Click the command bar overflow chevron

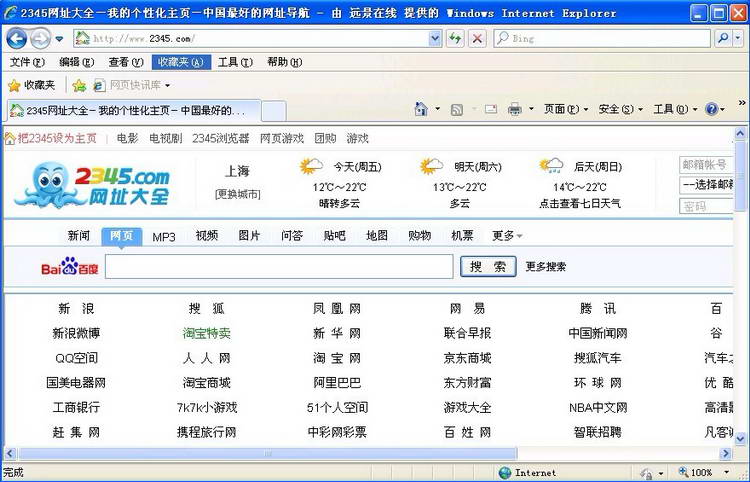point(741,102)
